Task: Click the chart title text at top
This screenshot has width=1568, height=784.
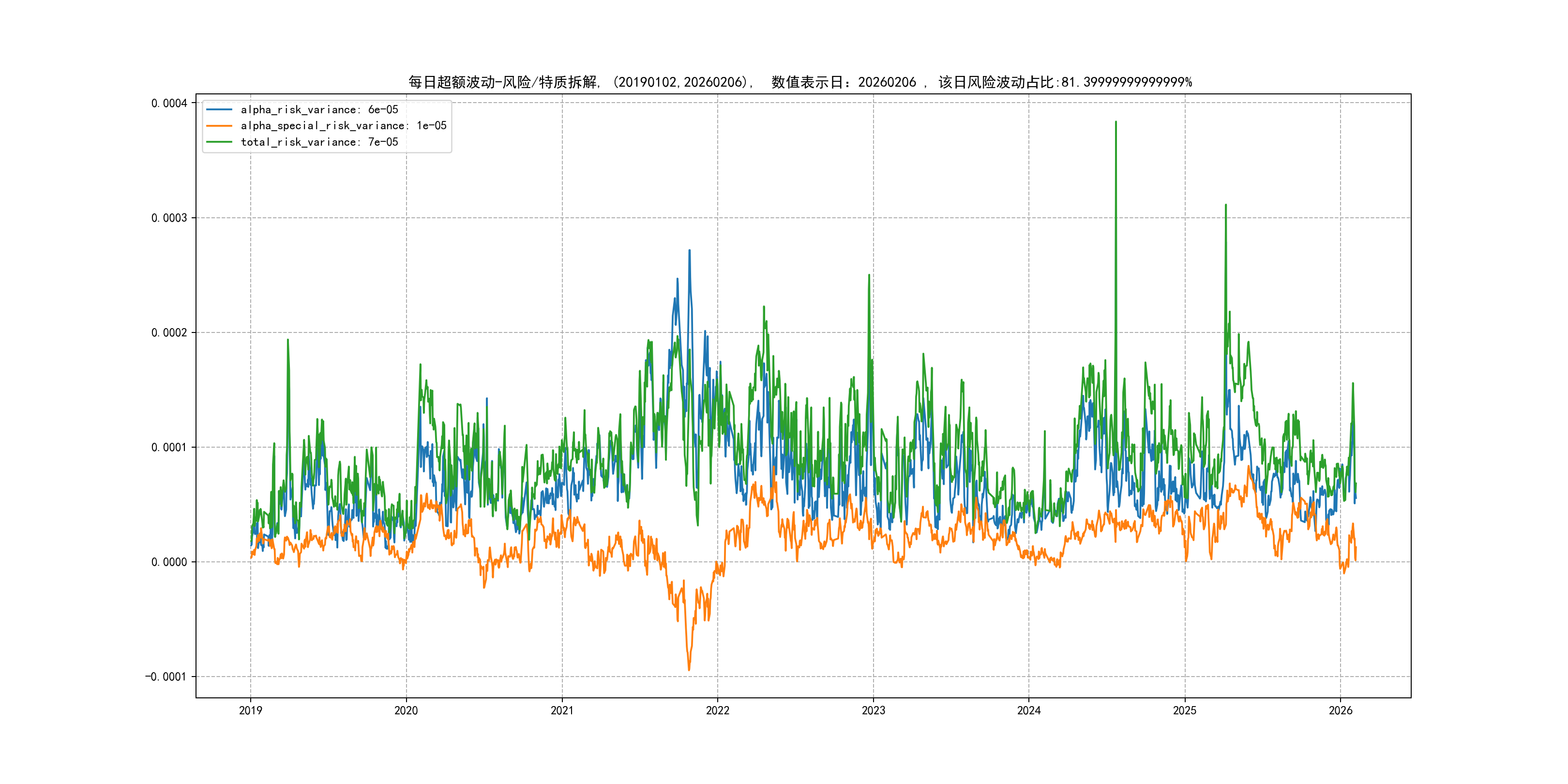Action: [x=799, y=82]
